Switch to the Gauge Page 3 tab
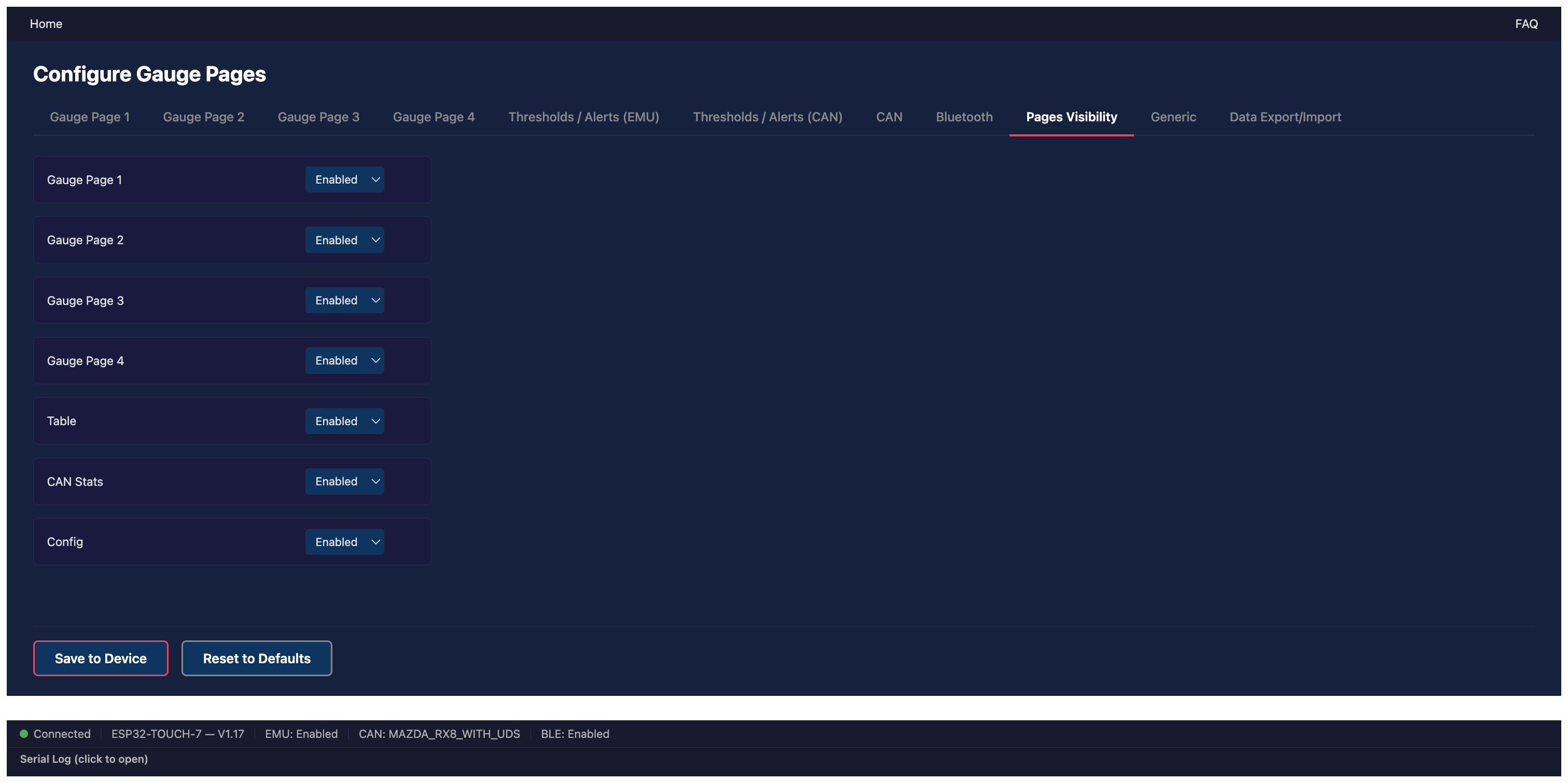Image resolution: width=1568 pixels, height=783 pixels. 318,117
